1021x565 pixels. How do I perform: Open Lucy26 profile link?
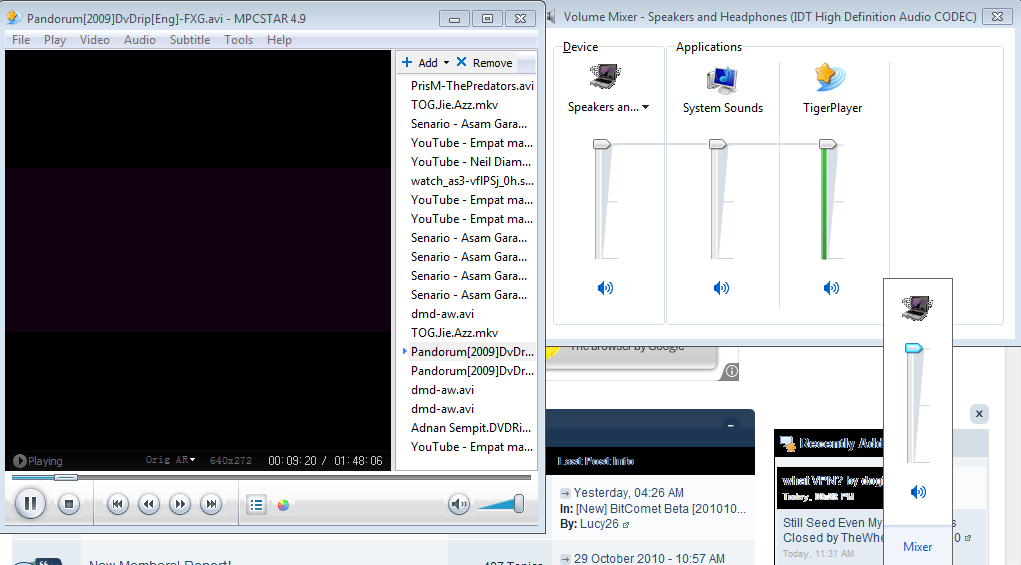pos(599,524)
